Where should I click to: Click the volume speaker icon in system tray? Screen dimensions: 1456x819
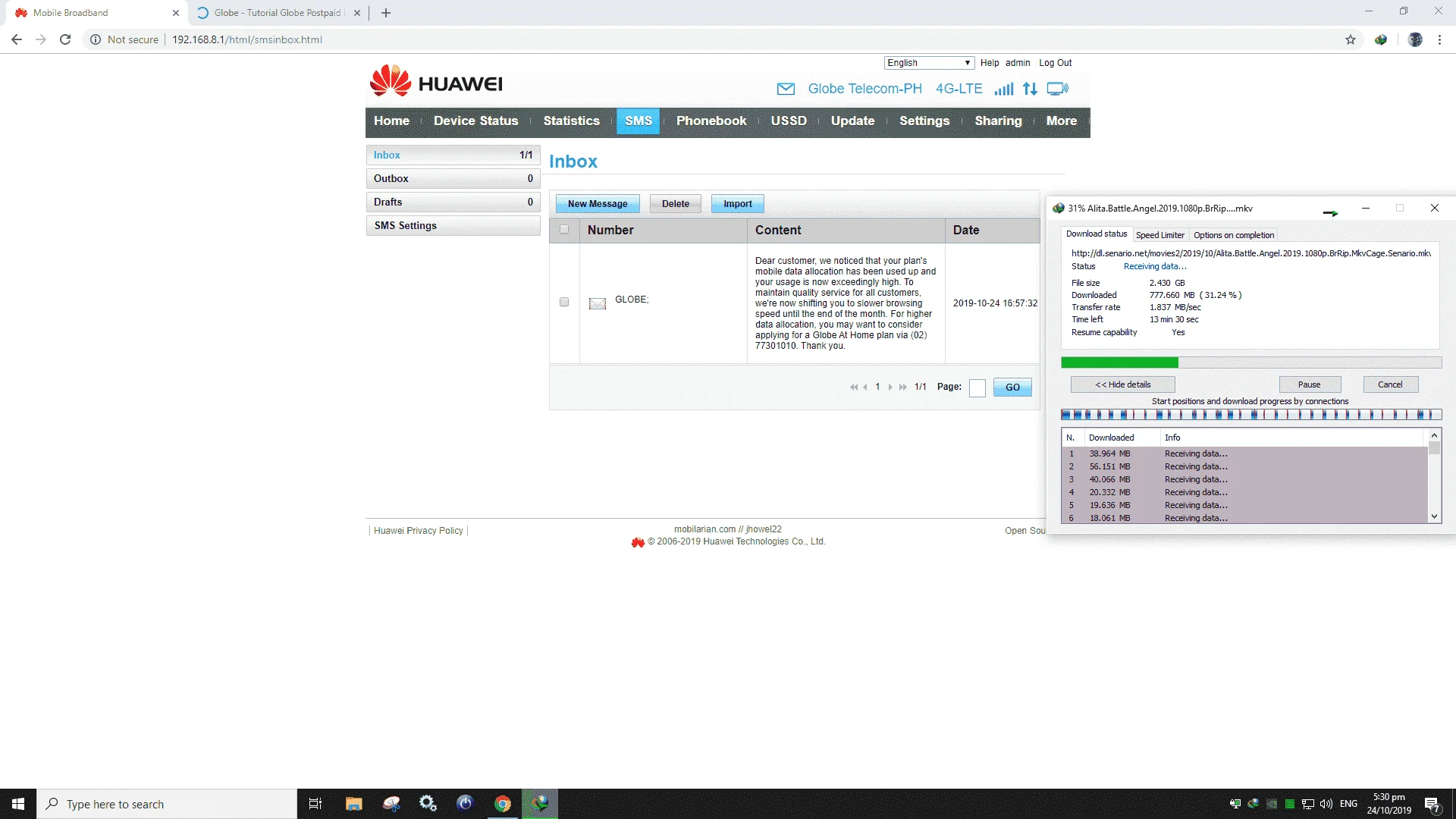[x=1326, y=804]
